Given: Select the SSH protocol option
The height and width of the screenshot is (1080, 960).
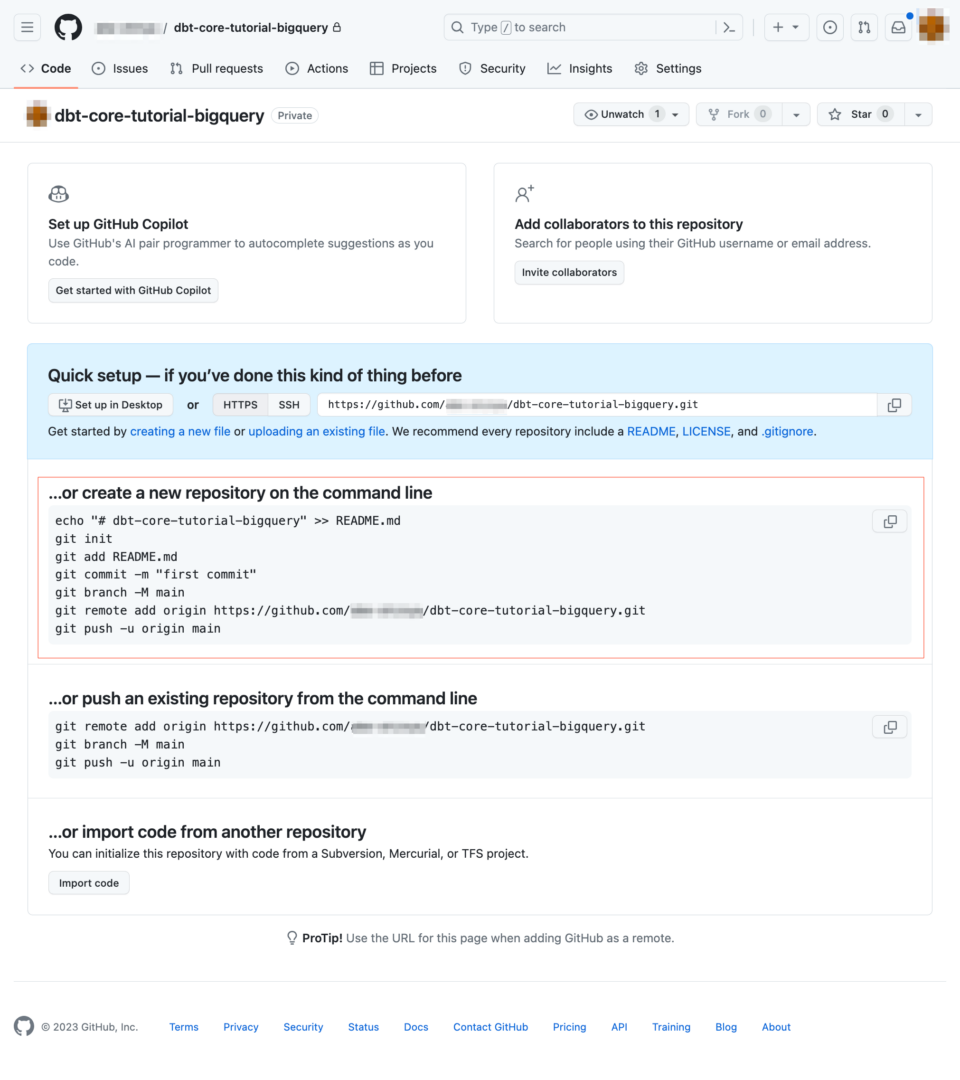Looking at the screenshot, I should click(x=288, y=404).
